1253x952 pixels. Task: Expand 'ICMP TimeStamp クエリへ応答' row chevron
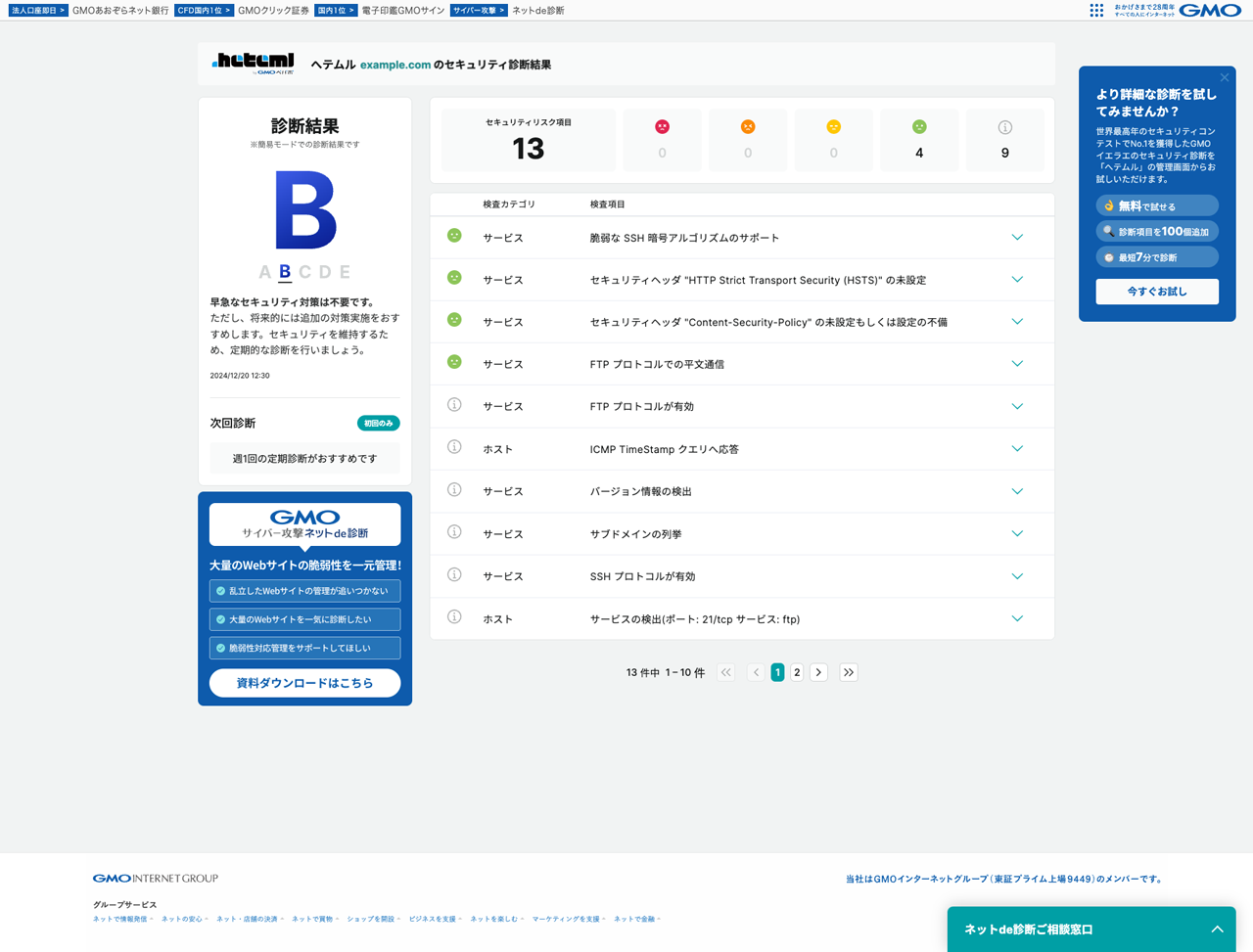coord(1017,449)
